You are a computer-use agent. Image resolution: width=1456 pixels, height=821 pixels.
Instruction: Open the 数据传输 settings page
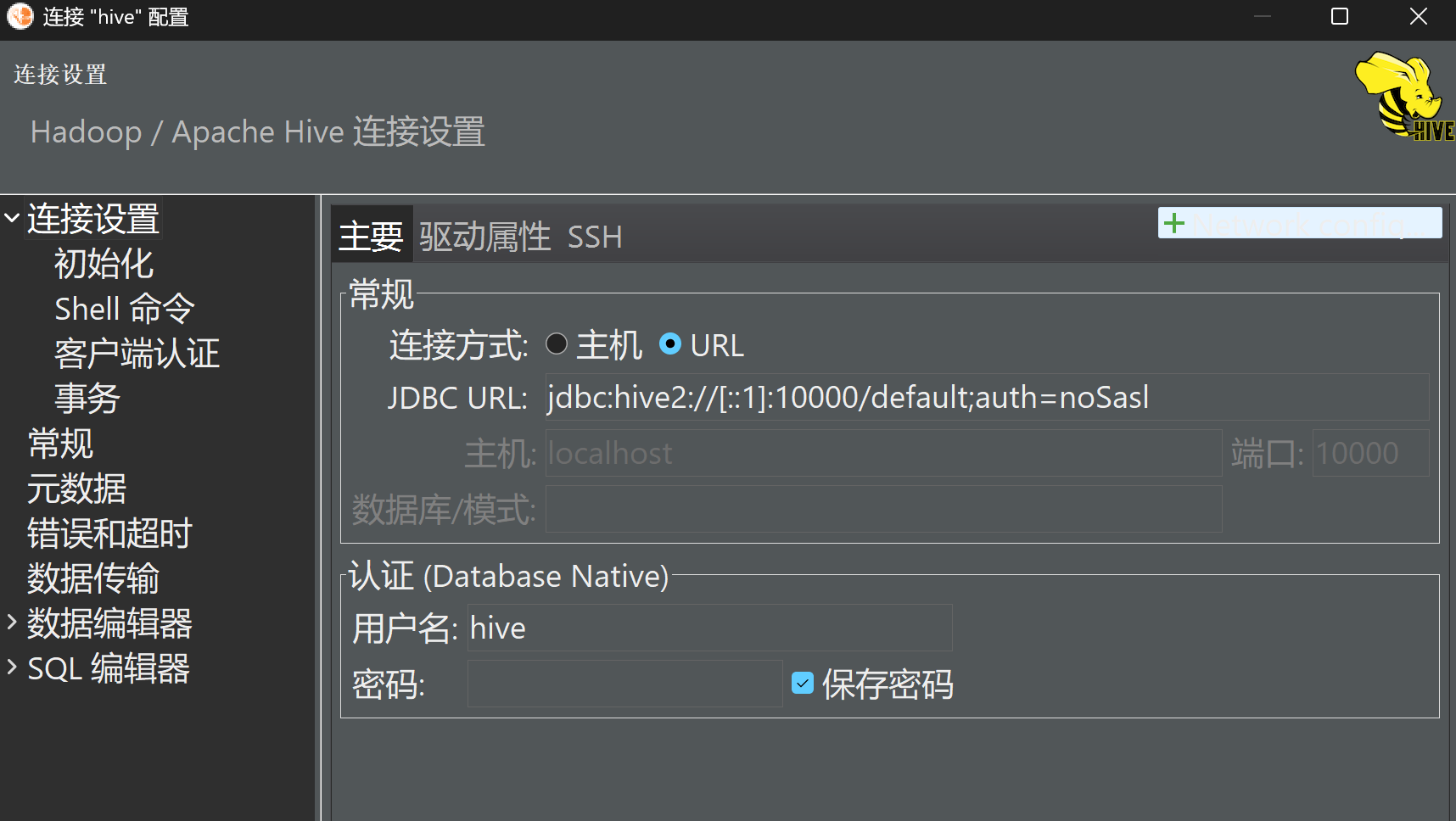[93, 578]
